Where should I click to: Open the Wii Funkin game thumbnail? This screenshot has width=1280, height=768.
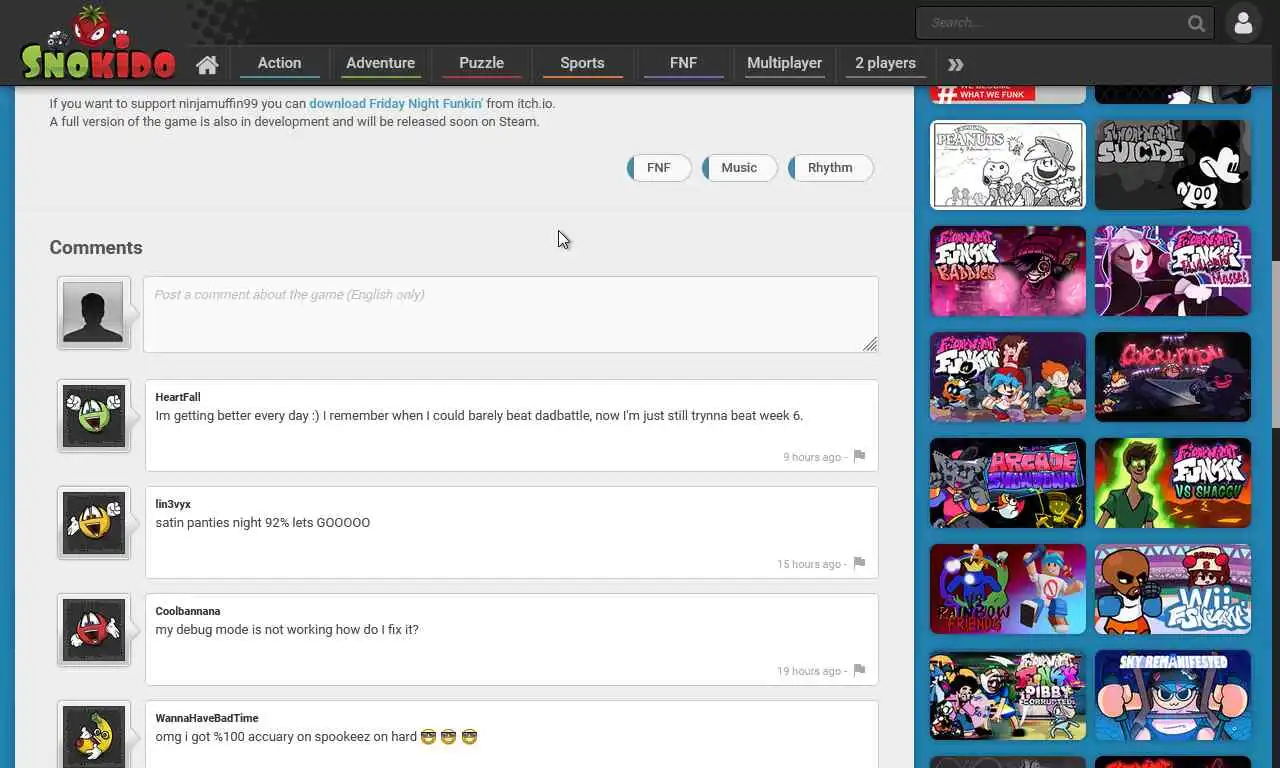pos(1173,589)
